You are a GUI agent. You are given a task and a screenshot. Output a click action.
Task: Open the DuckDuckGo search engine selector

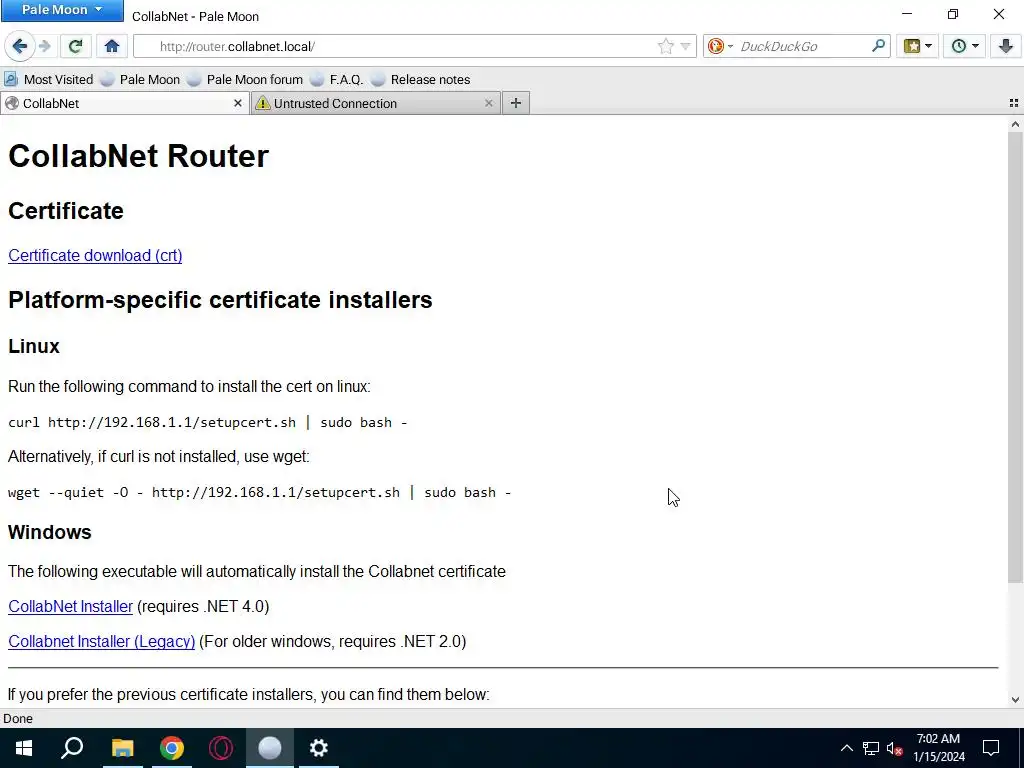coord(720,46)
